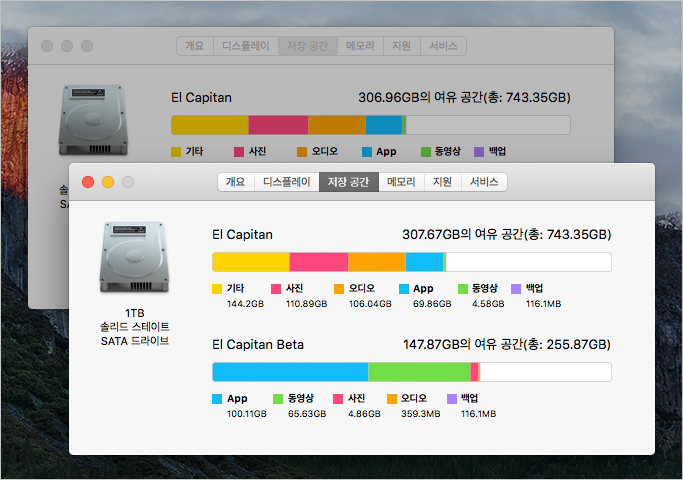Image resolution: width=683 pixels, height=480 pixels.
Task: Click the blue App legend swatch under El Capitan, front
Action: 404,289
